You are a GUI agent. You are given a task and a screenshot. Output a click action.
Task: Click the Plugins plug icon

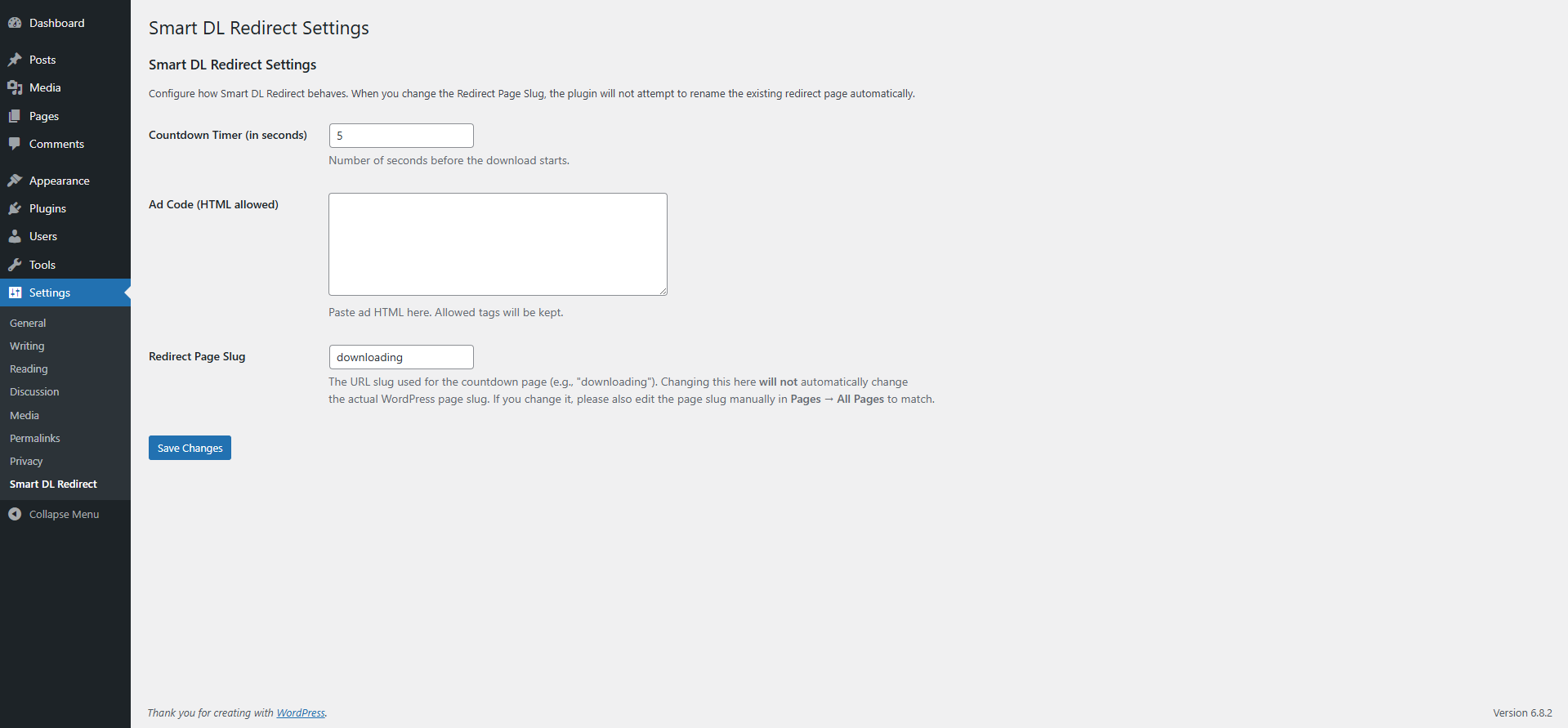pyautogui.click(x=15, y=208)
